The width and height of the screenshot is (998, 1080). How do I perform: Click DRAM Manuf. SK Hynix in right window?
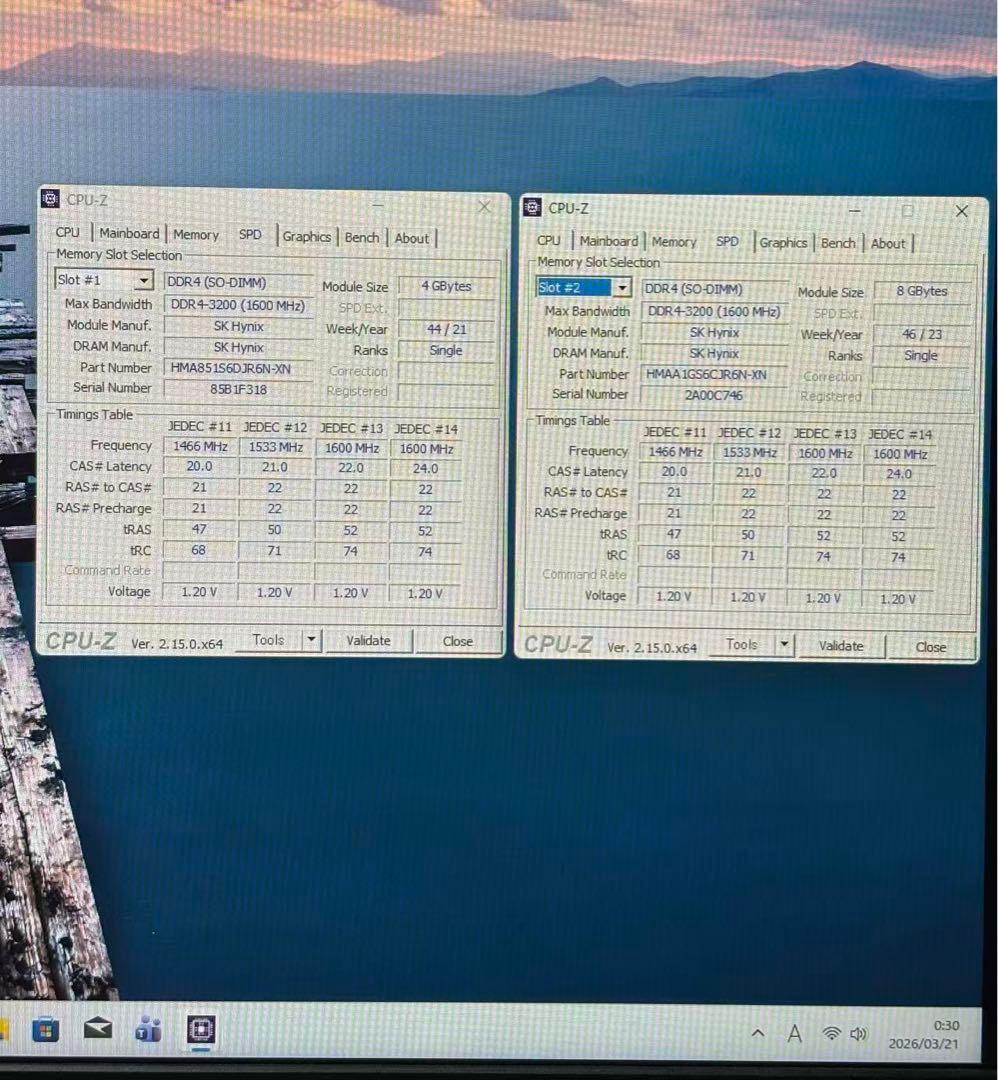[x=714, y=353]
